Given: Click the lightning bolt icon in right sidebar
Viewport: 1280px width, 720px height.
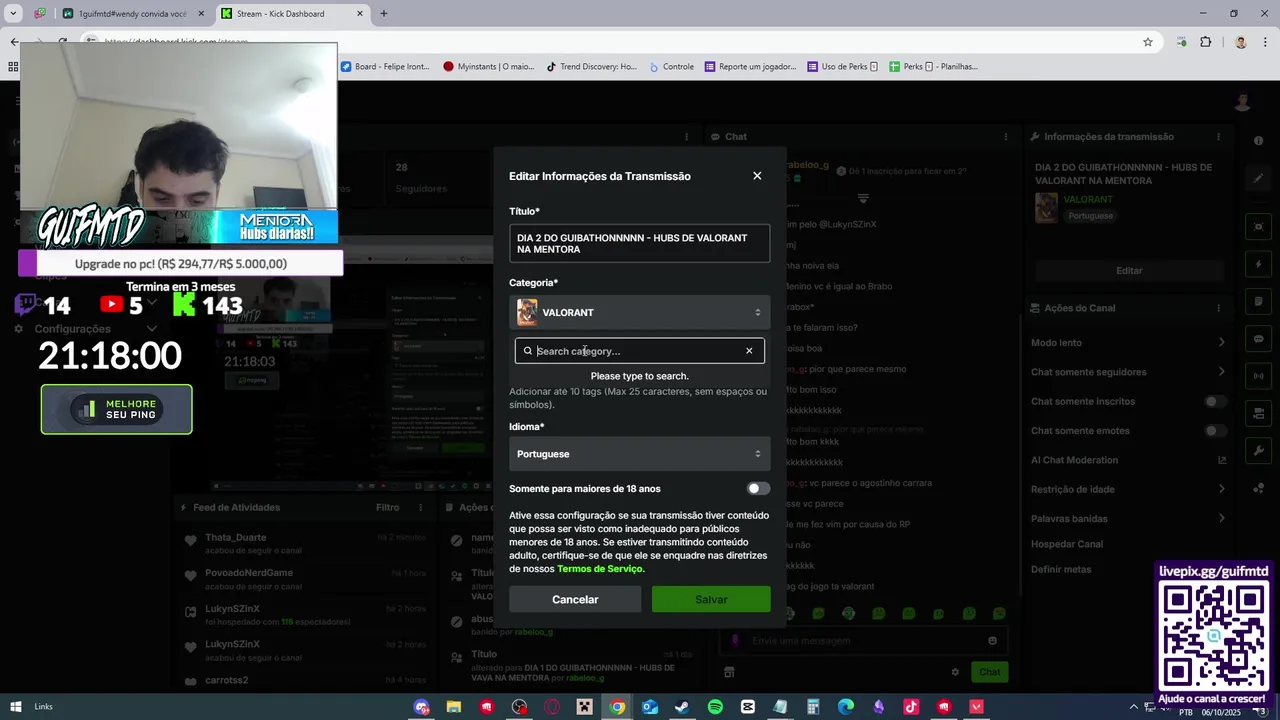Looking at the screenshot, I should click(x=1259, y=265).
